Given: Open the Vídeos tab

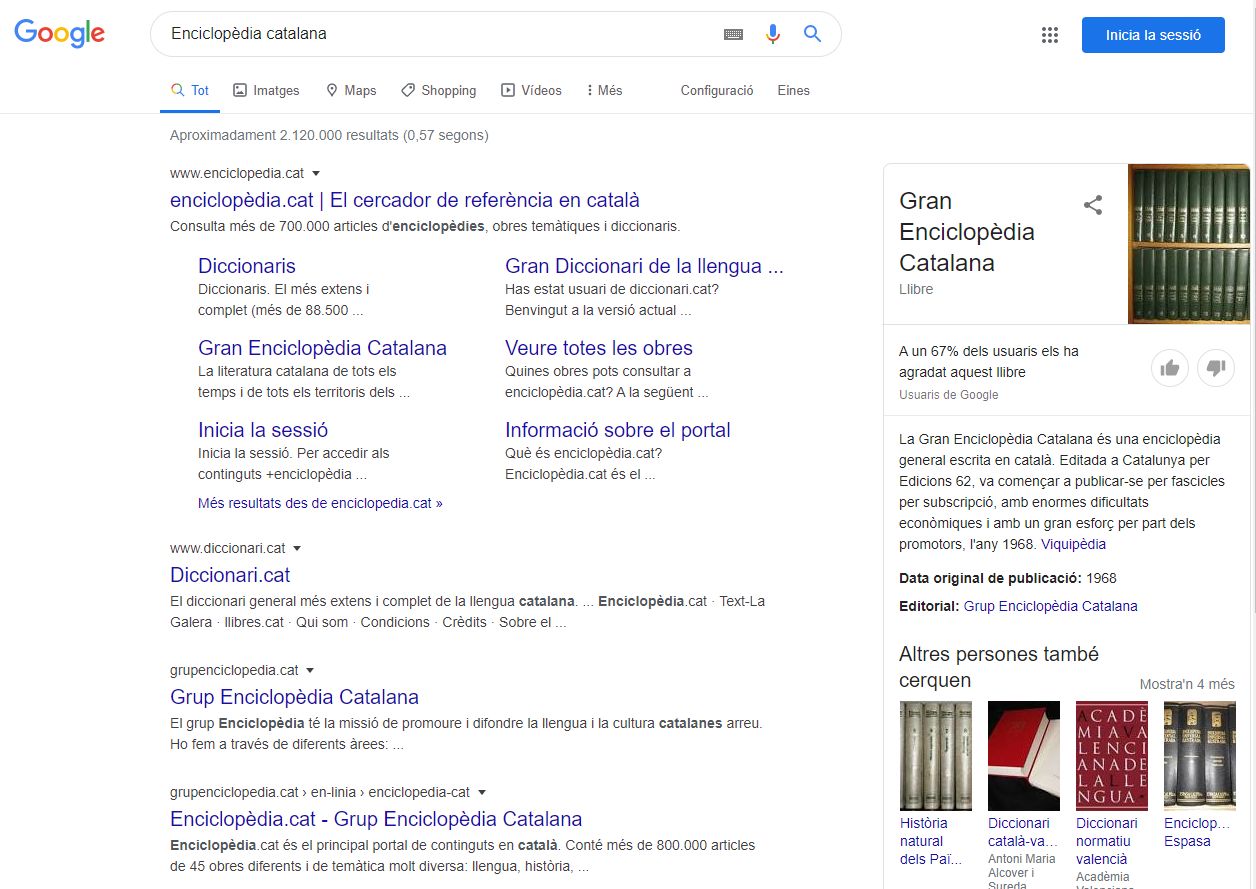Looking at the screenshot, I should (531, 90).
